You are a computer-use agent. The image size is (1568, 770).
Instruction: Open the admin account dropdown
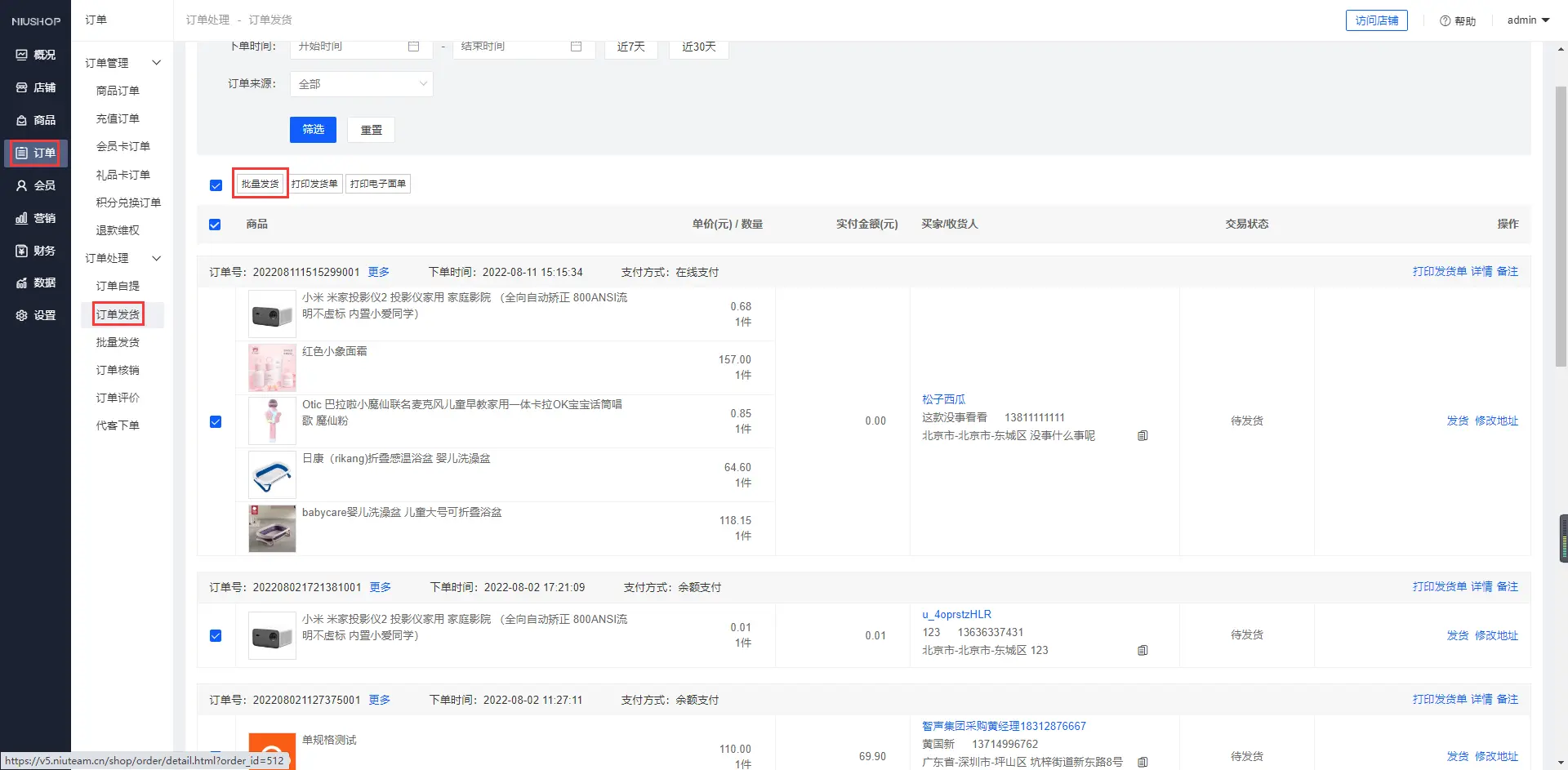tap(1528, 20)
